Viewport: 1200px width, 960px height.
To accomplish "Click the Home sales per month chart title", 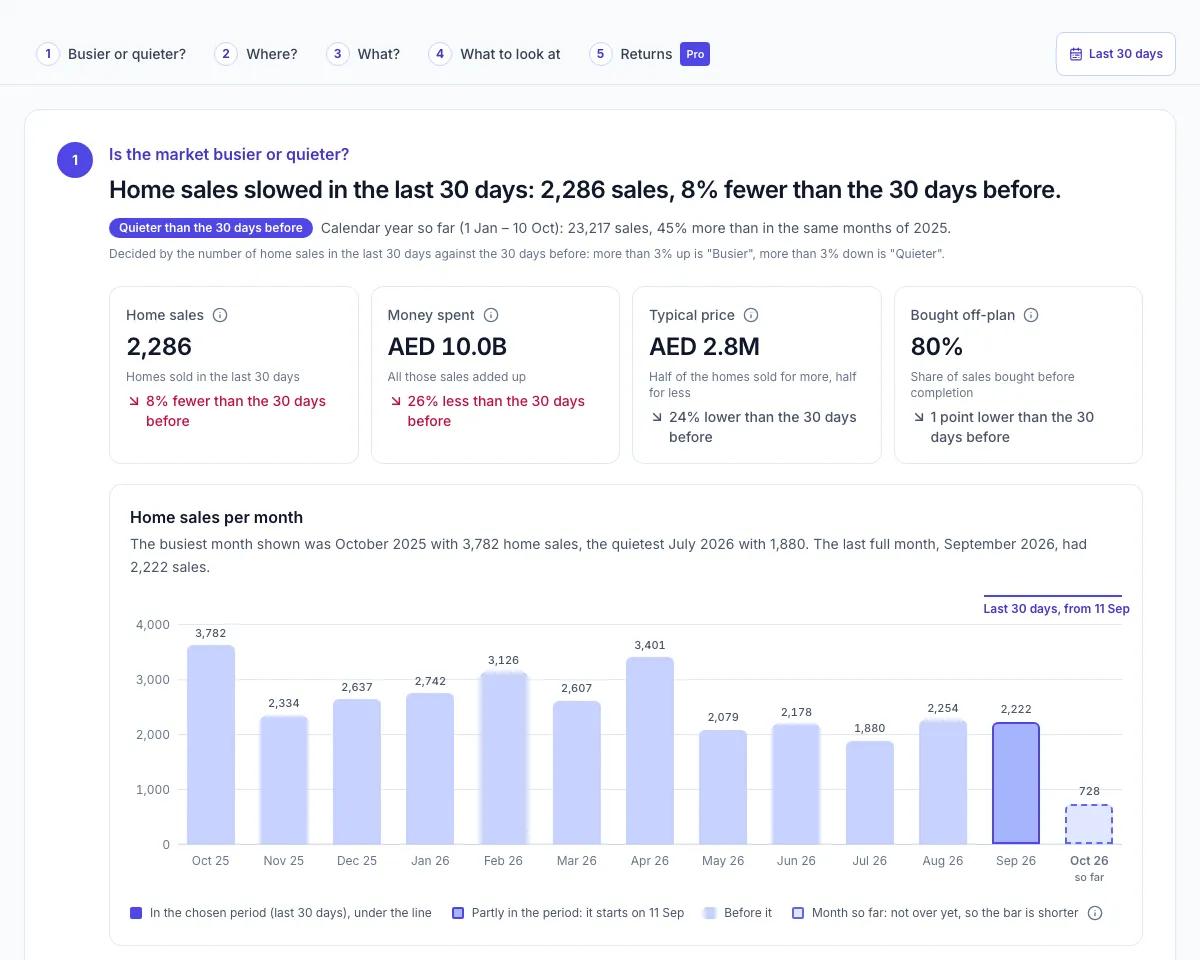I will coord(216,517).
